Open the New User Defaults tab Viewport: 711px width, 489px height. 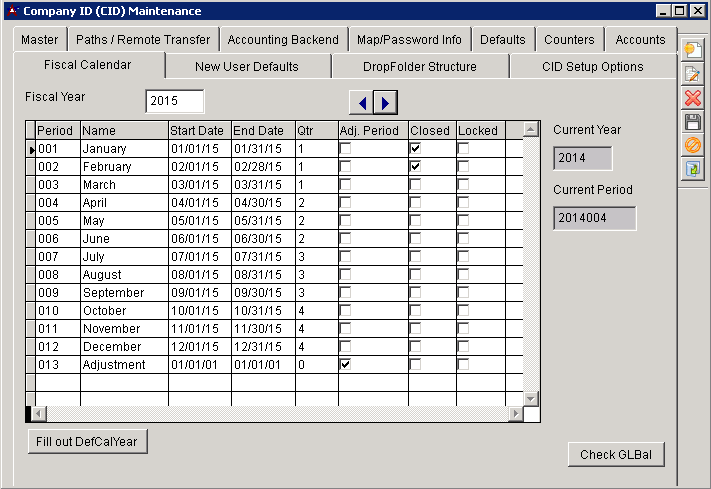pyautogui.click(x=247, y=67)
